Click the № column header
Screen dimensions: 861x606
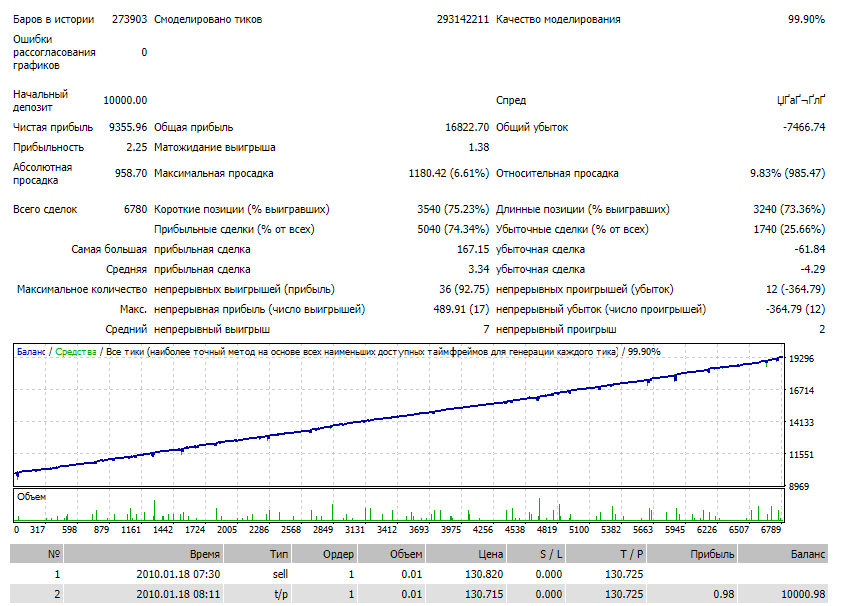coord(36,554)
